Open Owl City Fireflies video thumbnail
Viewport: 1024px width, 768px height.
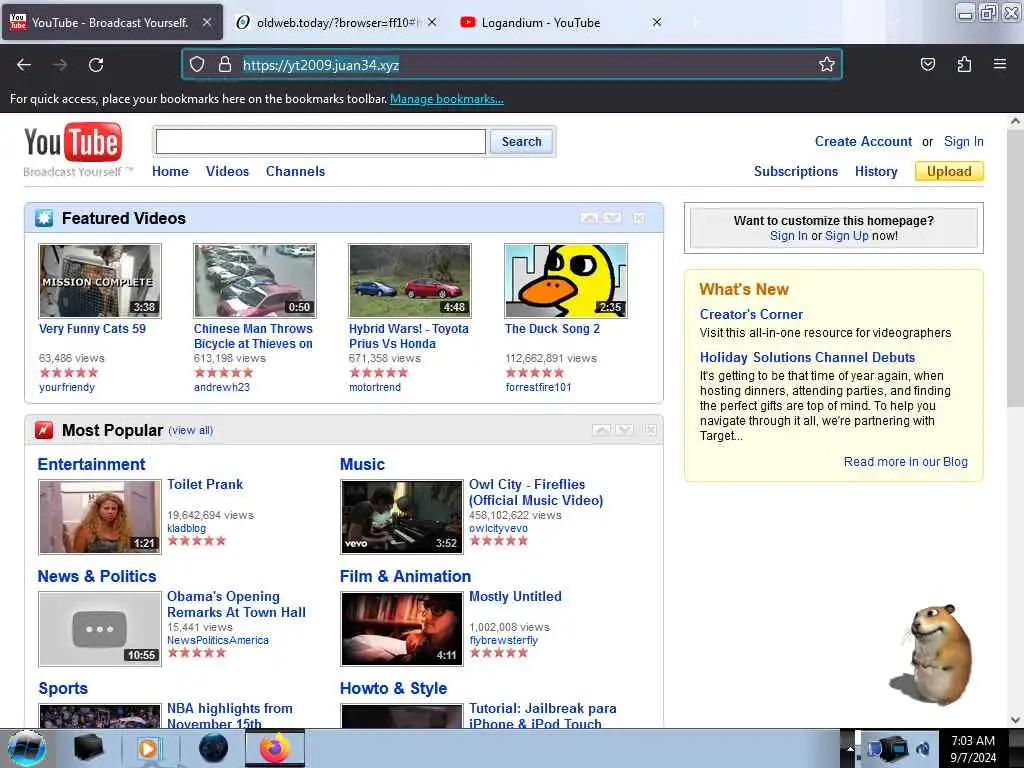pos(402,517)
